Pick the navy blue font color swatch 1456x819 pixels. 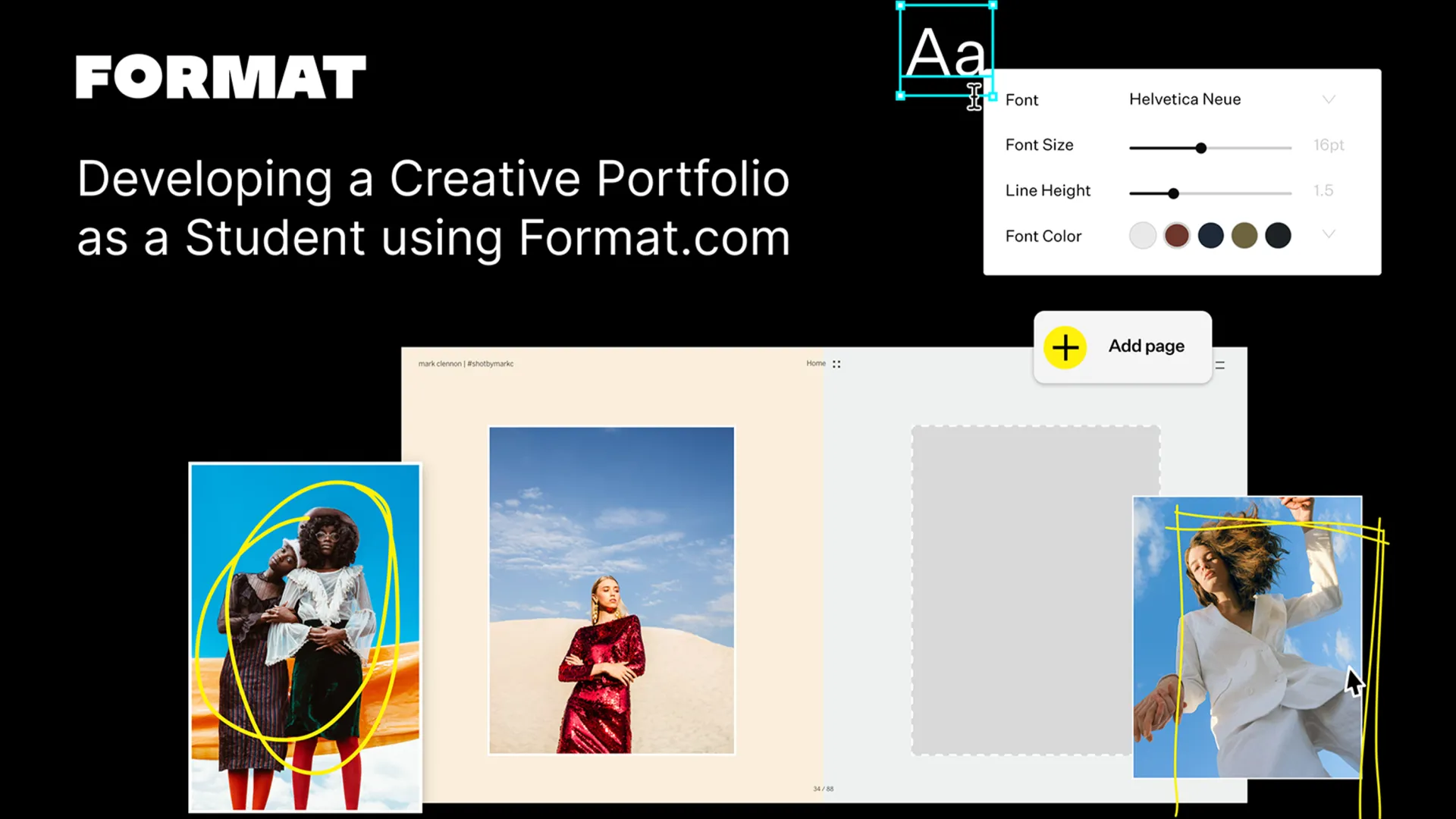click(1210, 236)
